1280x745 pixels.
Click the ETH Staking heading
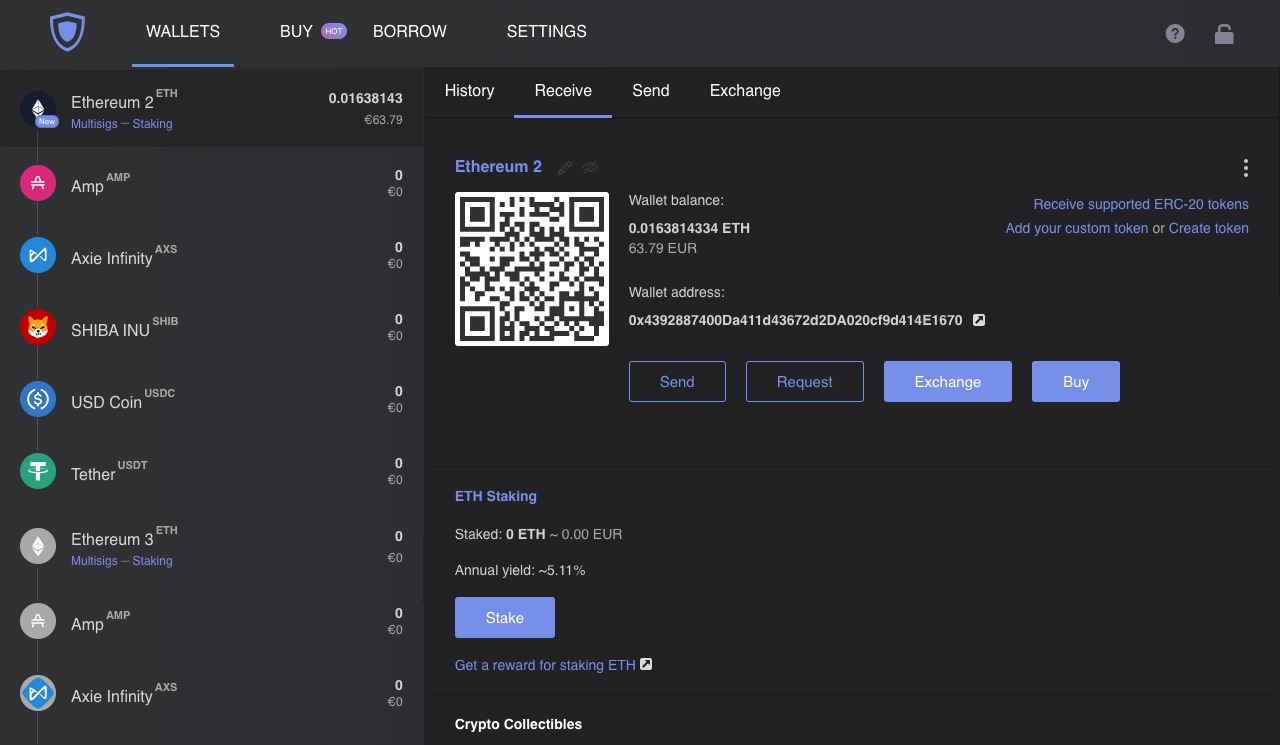tap(496, 496)
